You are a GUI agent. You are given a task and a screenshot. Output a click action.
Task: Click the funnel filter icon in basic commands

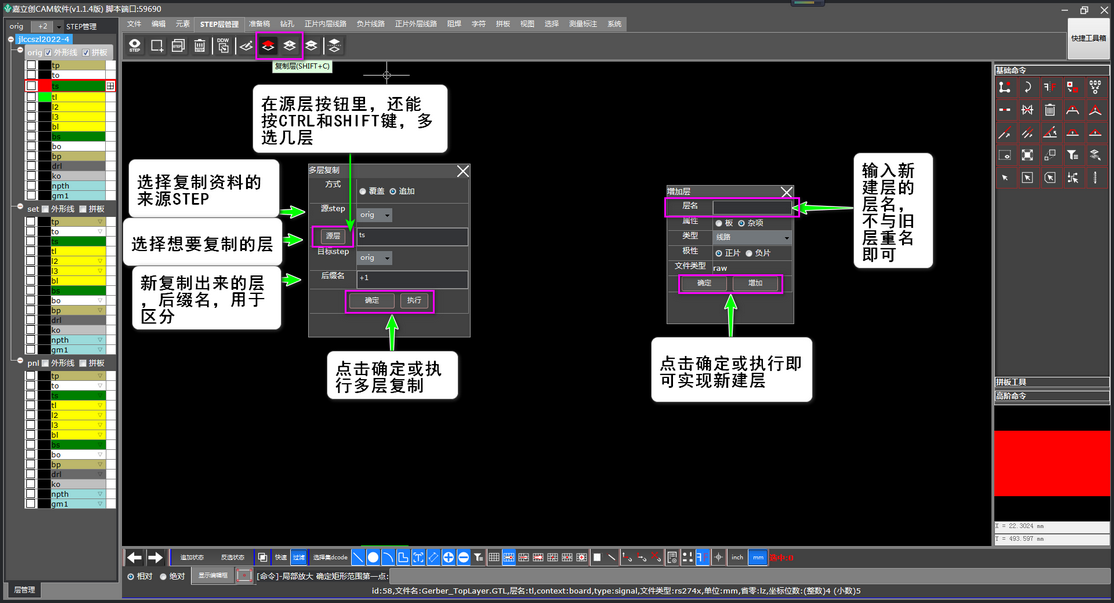point(1073,155)
